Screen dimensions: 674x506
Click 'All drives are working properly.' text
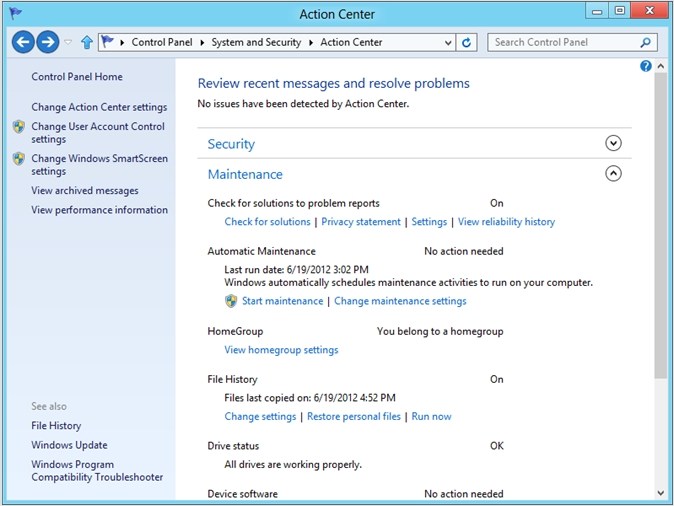[x=293, y=465]
